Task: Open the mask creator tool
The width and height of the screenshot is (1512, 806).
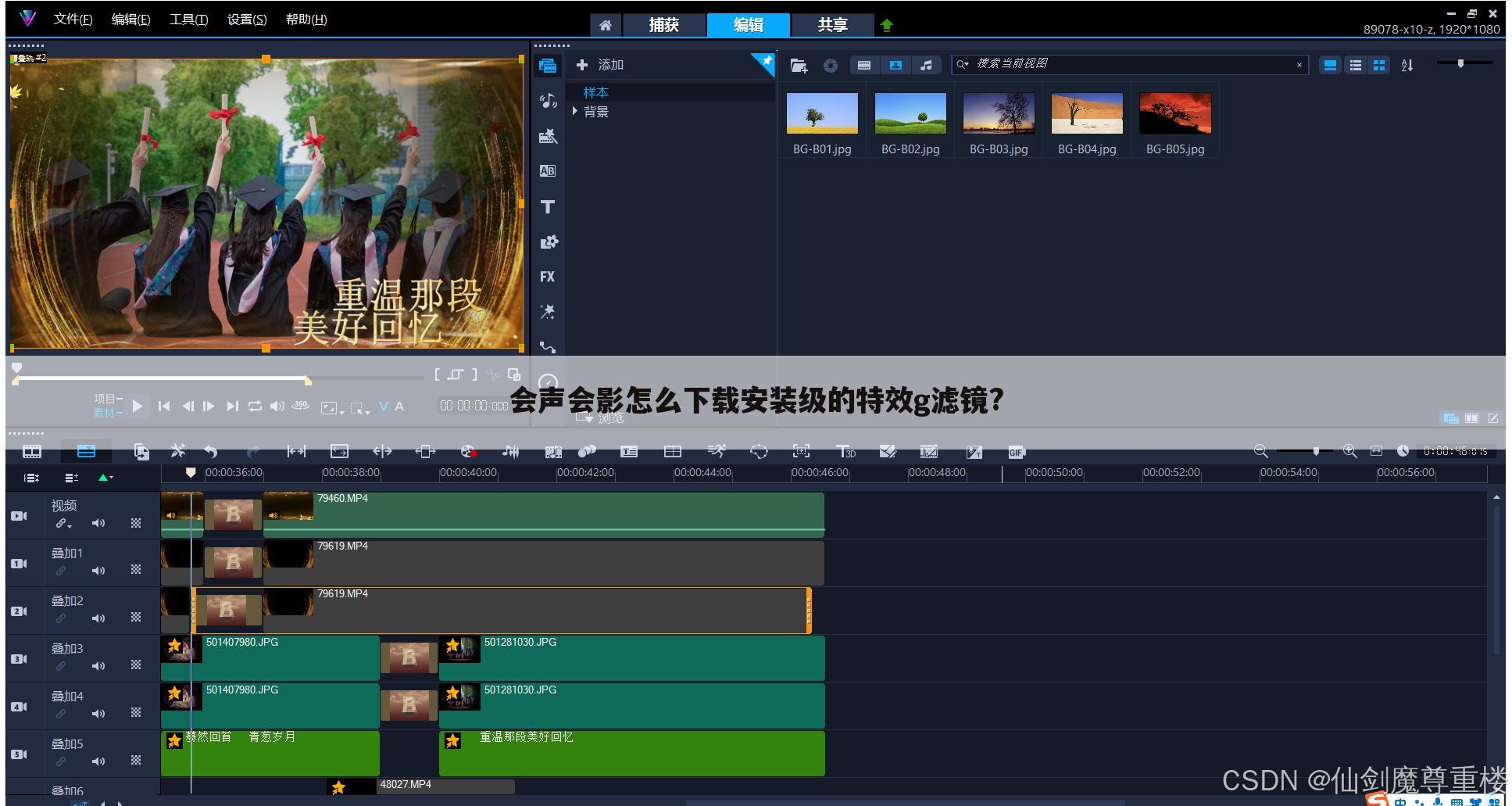Action: point(759,452)
